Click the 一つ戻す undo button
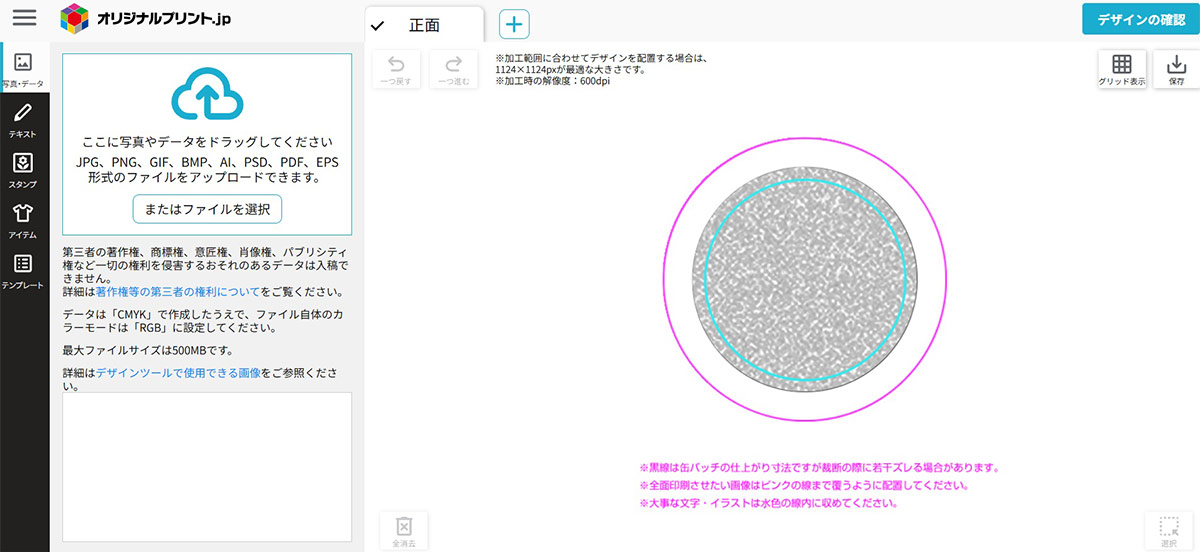1200x552 pixels. point(396,69)
